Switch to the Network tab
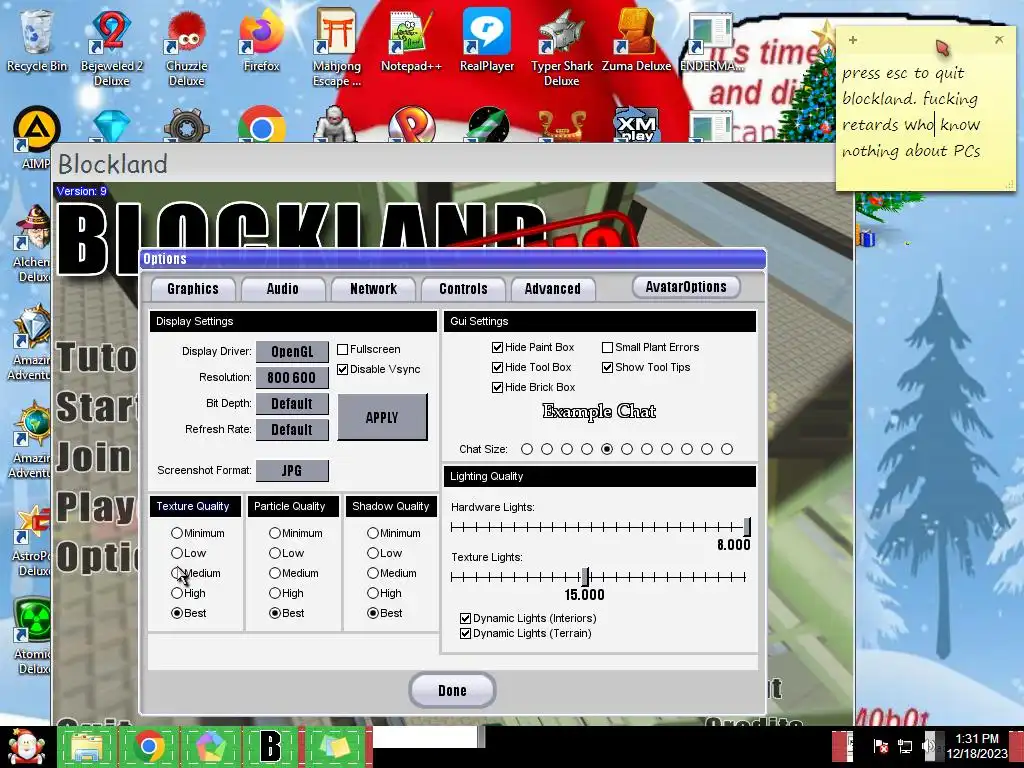 coord(374,289)
